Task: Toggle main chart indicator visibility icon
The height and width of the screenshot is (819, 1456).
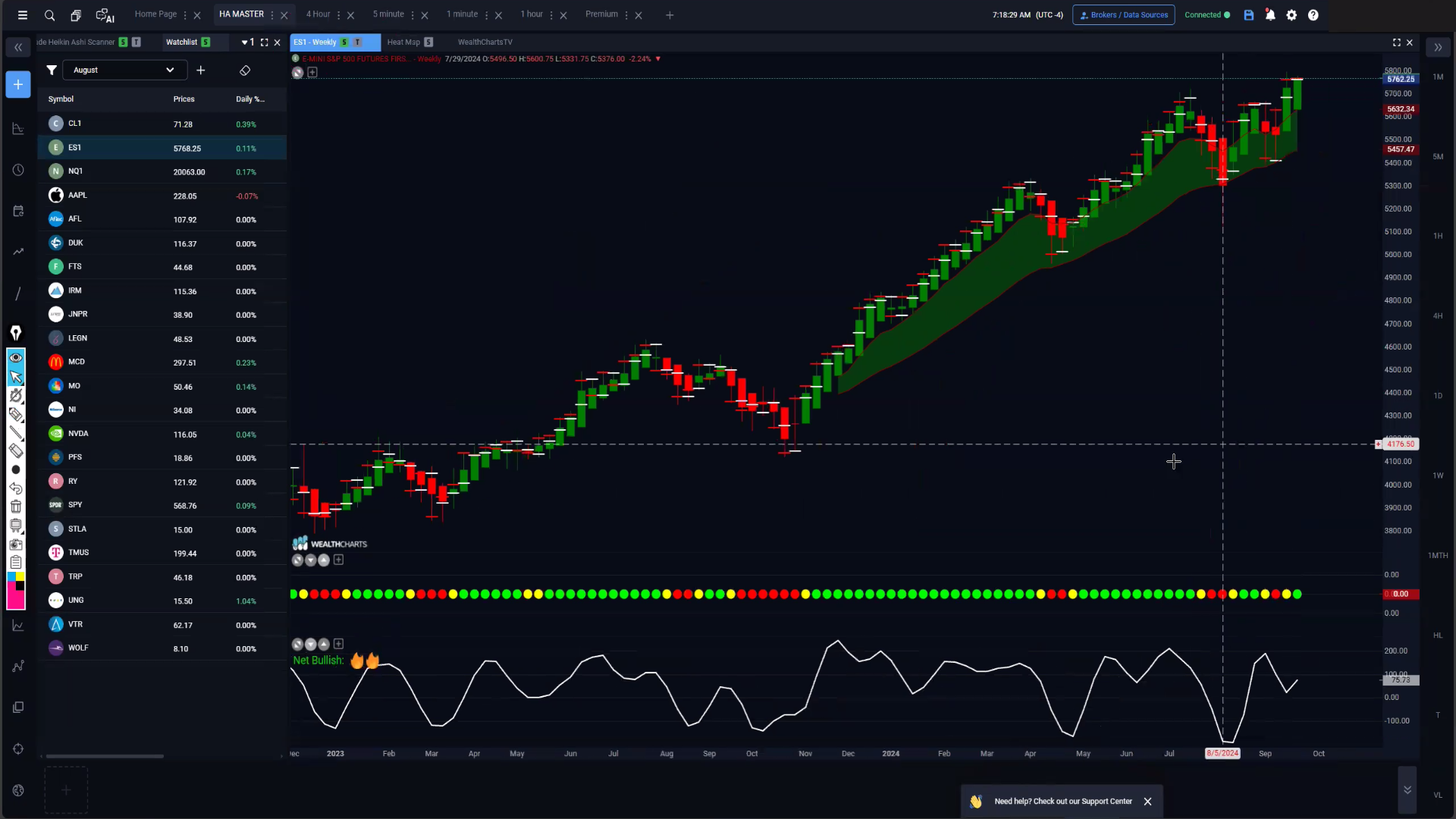Action: coord(298,73)
